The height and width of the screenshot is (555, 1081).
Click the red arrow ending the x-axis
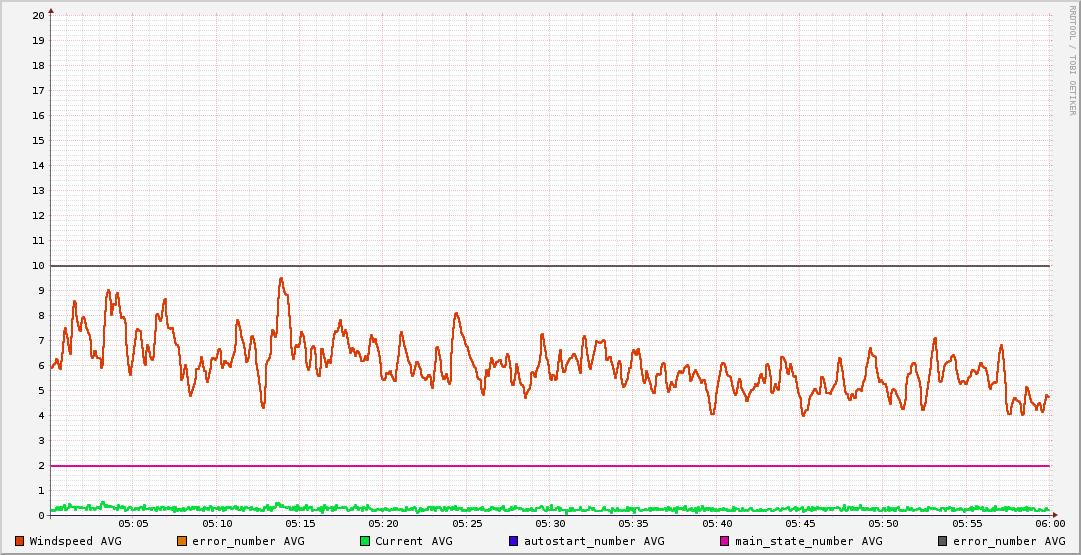pyautogui.click(x=1053, y=515)
